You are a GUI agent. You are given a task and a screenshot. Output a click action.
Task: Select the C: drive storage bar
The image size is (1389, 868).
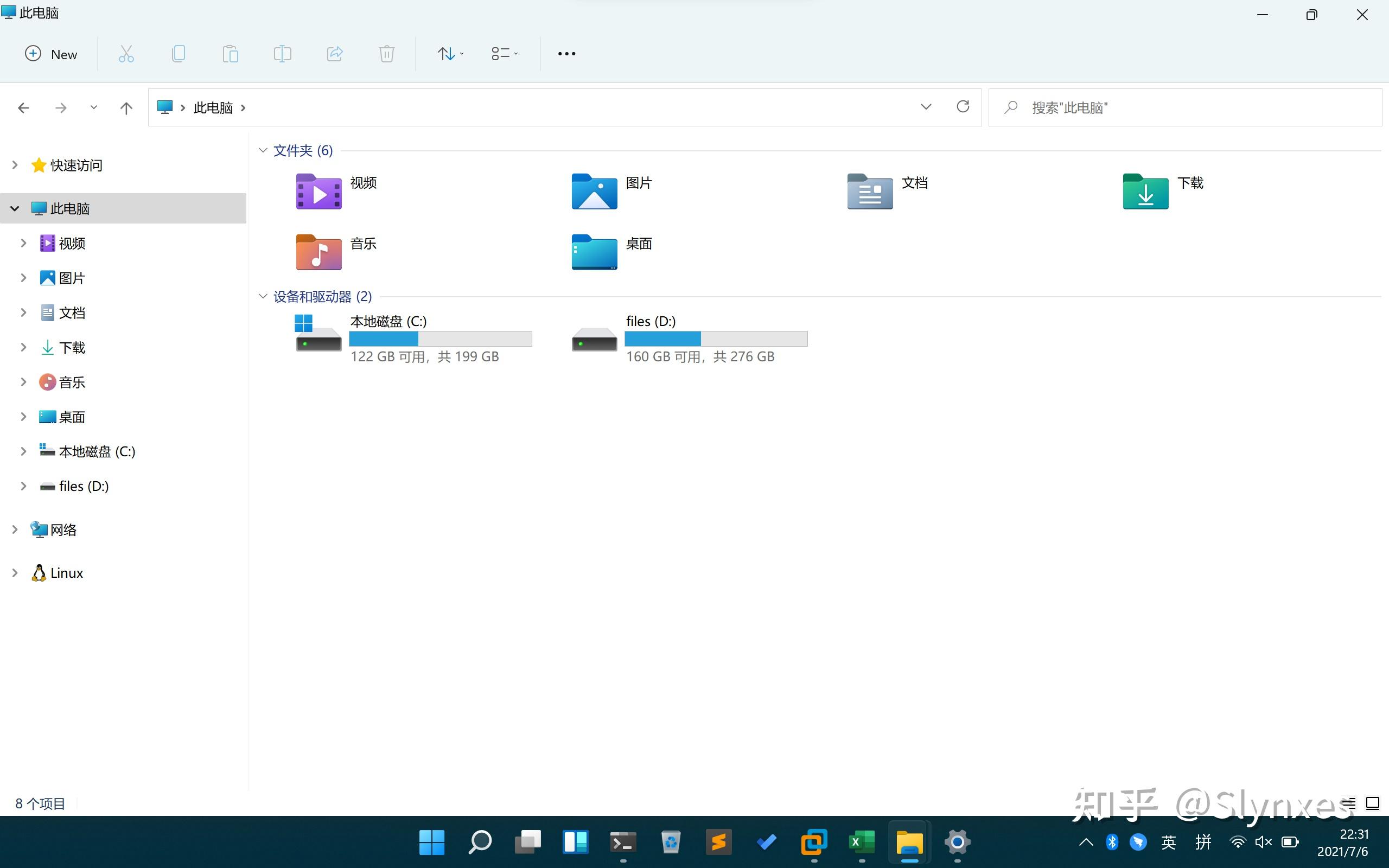click(441, 339)
